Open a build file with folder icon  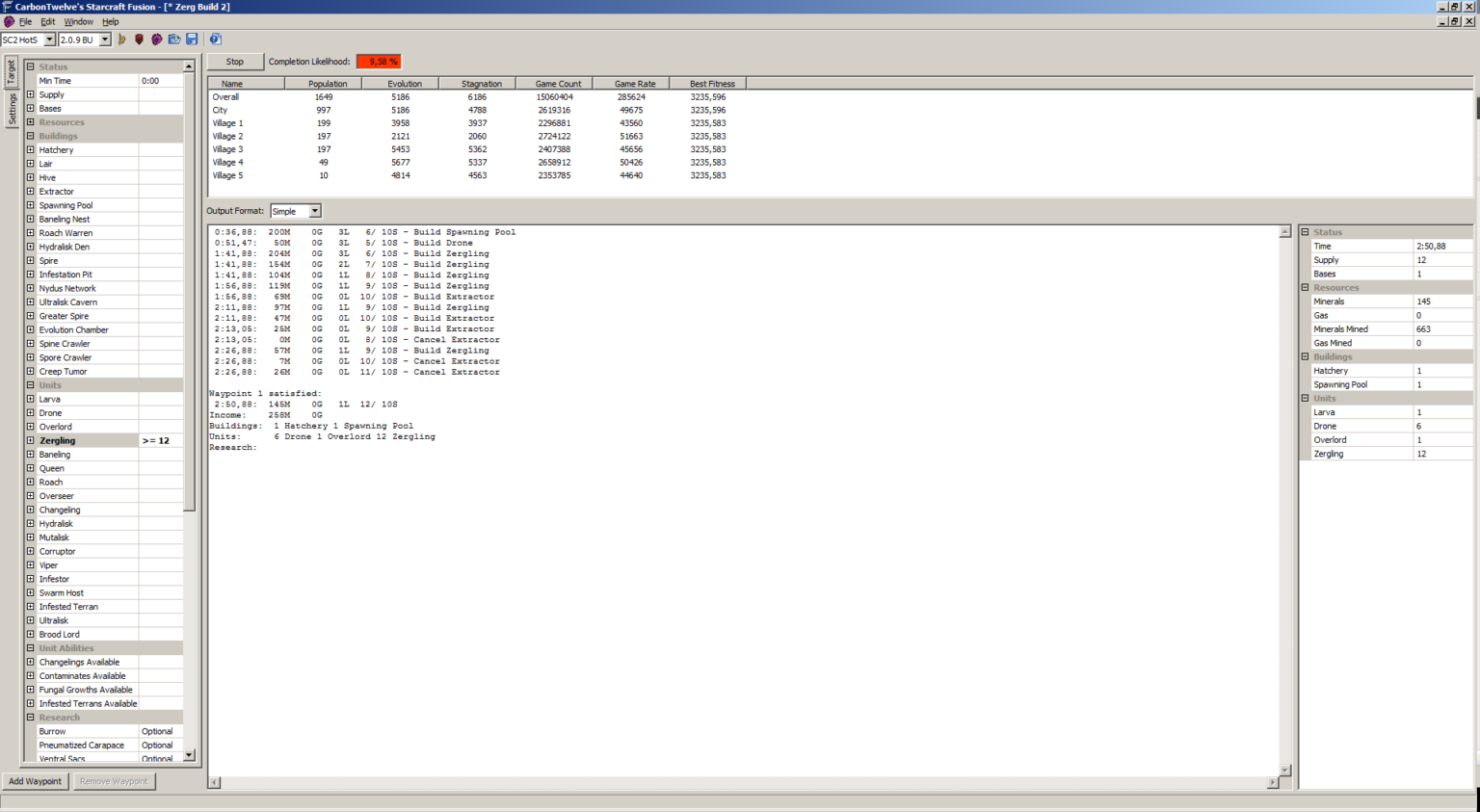click(x=174, y=39)
